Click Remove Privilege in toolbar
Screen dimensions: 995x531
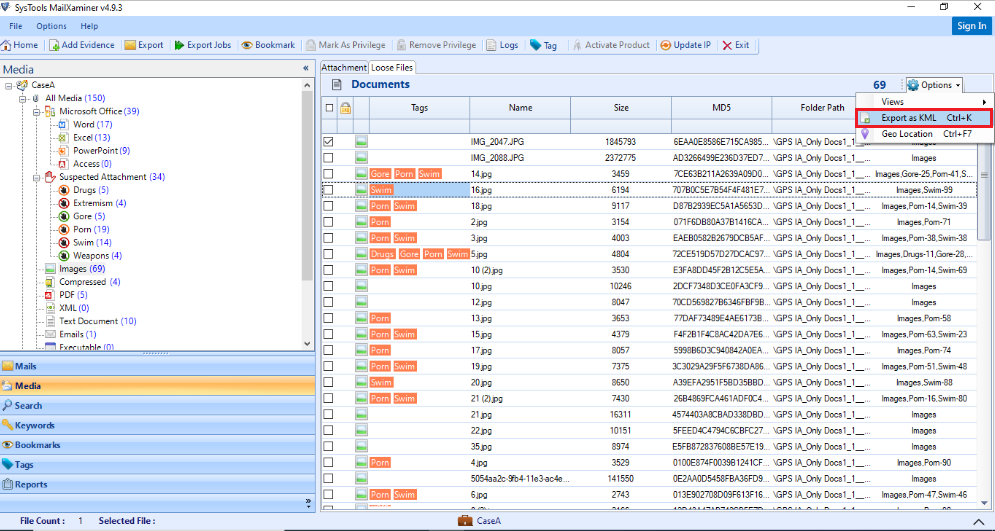coord(437,45)
